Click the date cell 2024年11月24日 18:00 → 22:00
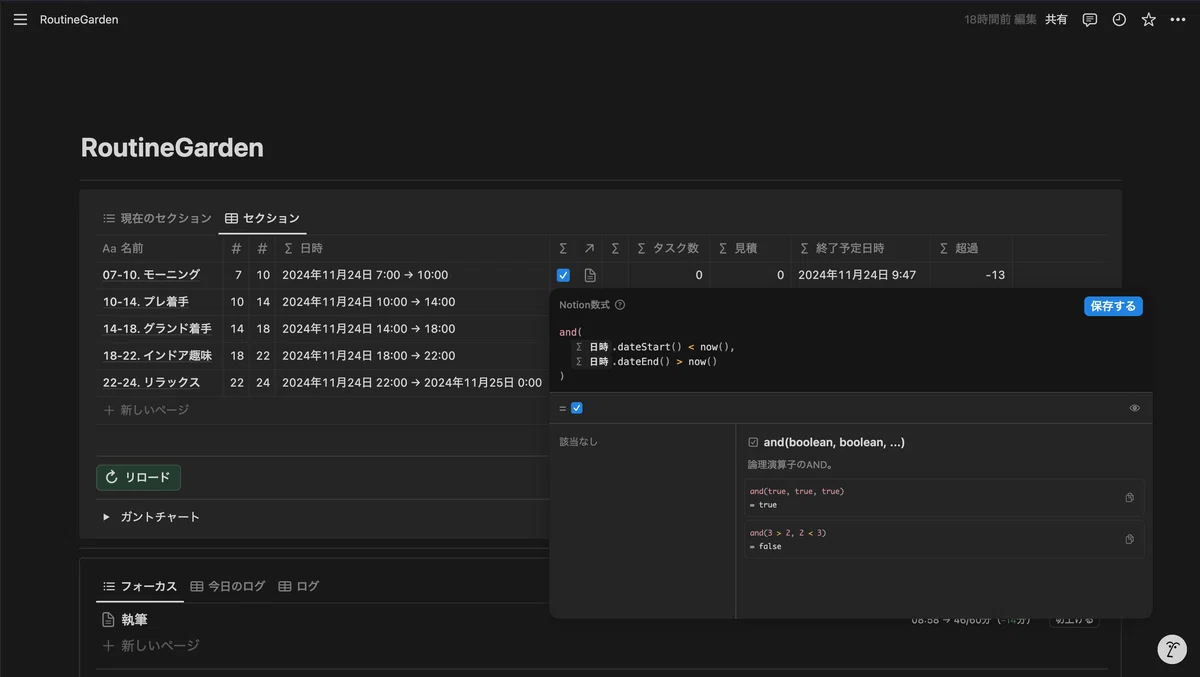 [x=368, y=356]
